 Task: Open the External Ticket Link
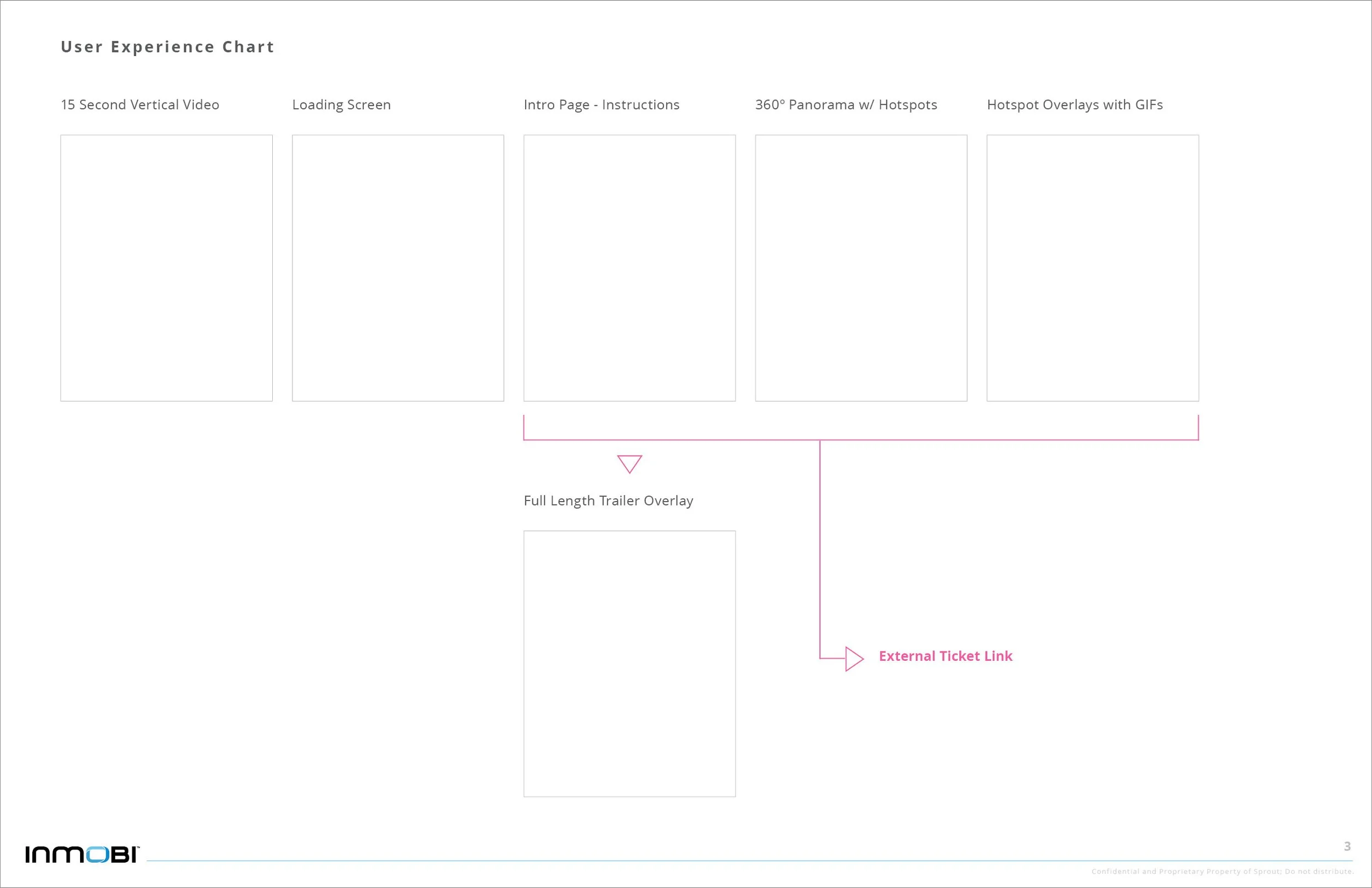(946, 656)
